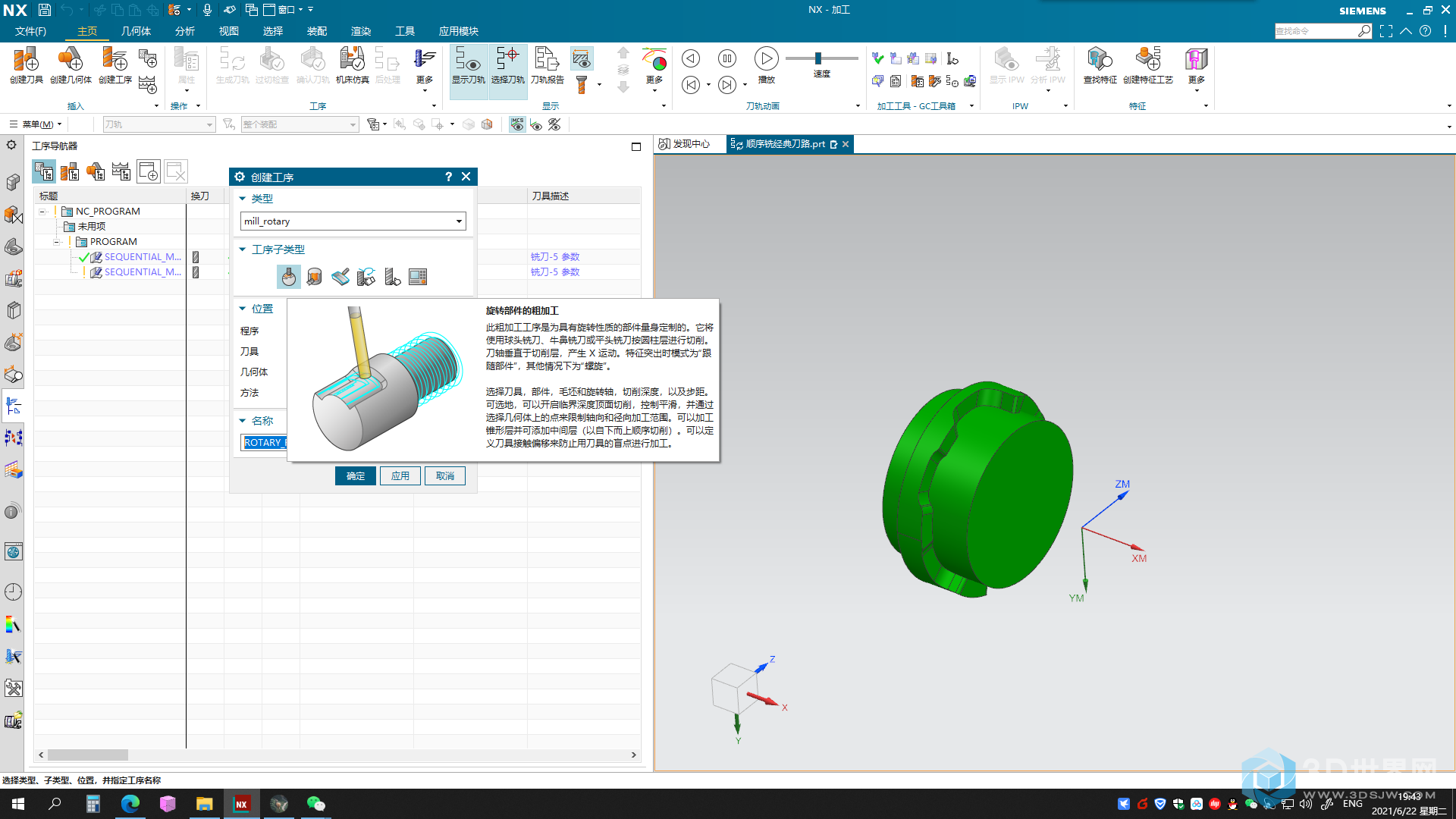Select the 未用项 tree item

click(x=91, y=227)
